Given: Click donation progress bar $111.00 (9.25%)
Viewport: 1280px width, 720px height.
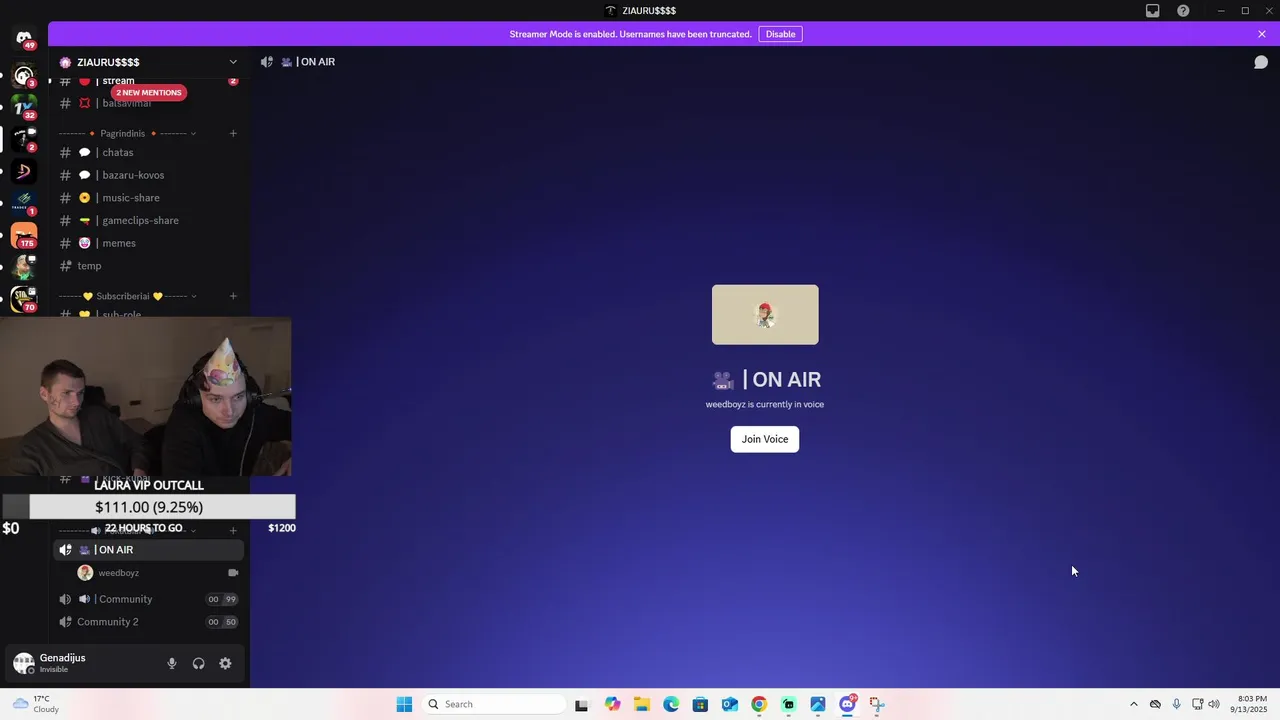Looking at the screenshot, I should [149, 507].
